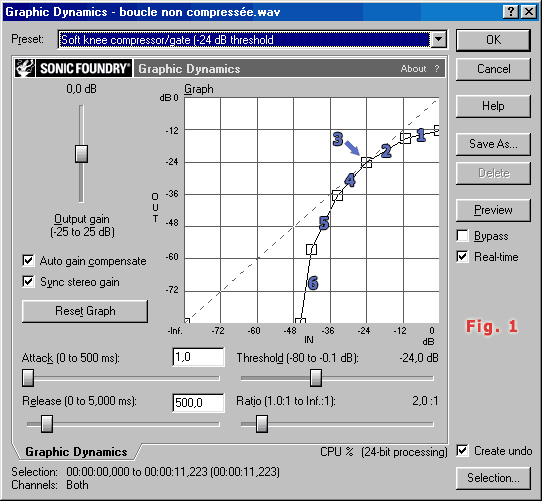Screen dimensions: 542x501
Task: Click the Release value input field
Action: [x=198, y=403]
